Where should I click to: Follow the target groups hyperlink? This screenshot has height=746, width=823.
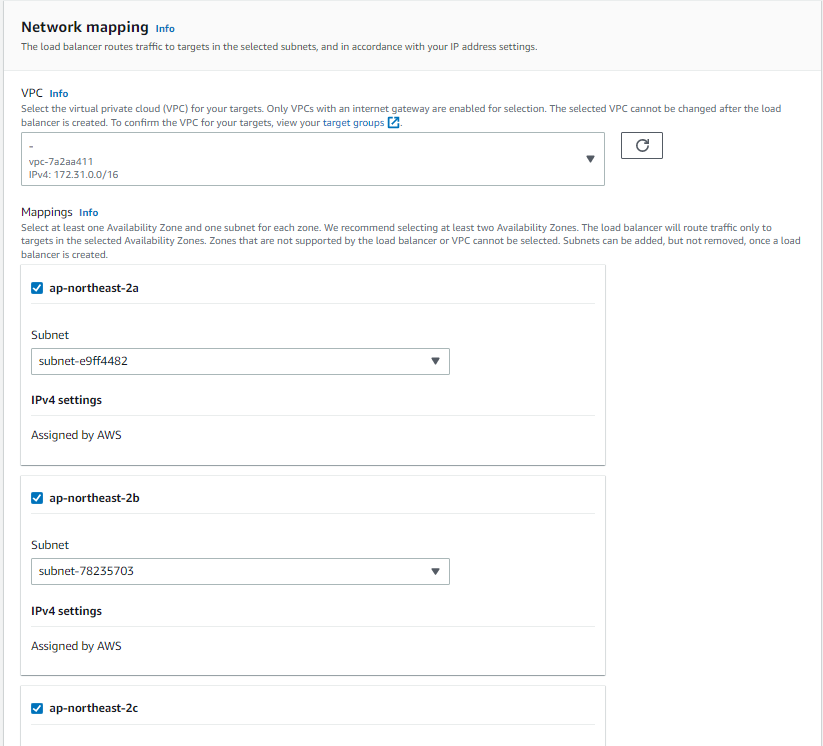pos(353,123)
